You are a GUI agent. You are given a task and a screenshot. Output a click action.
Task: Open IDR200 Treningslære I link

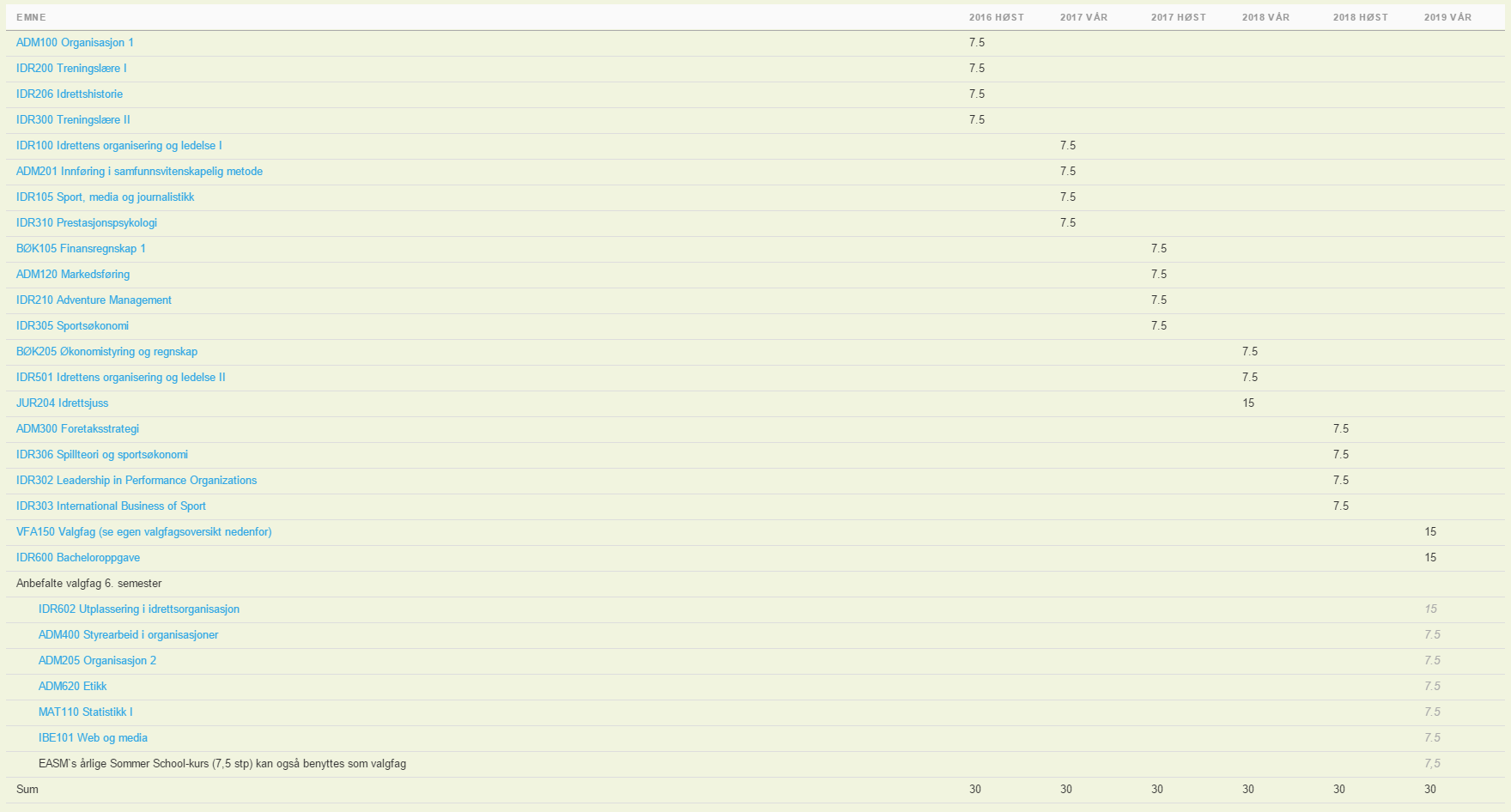point(71,69)
